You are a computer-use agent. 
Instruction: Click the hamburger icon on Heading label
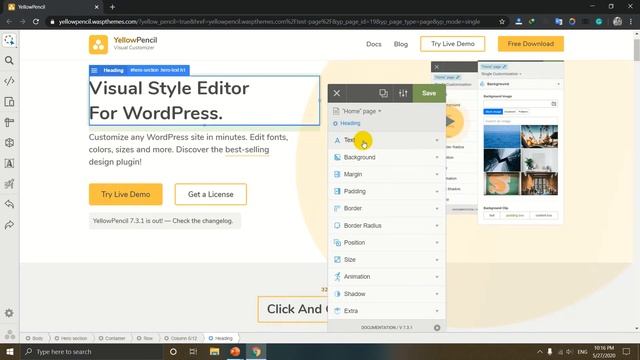[x=94, y=70]
